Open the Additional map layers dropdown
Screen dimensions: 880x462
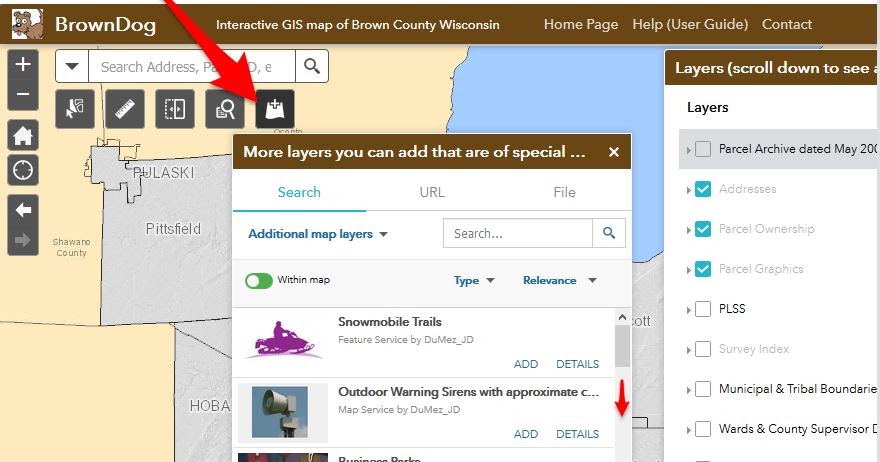coord(318,234)
